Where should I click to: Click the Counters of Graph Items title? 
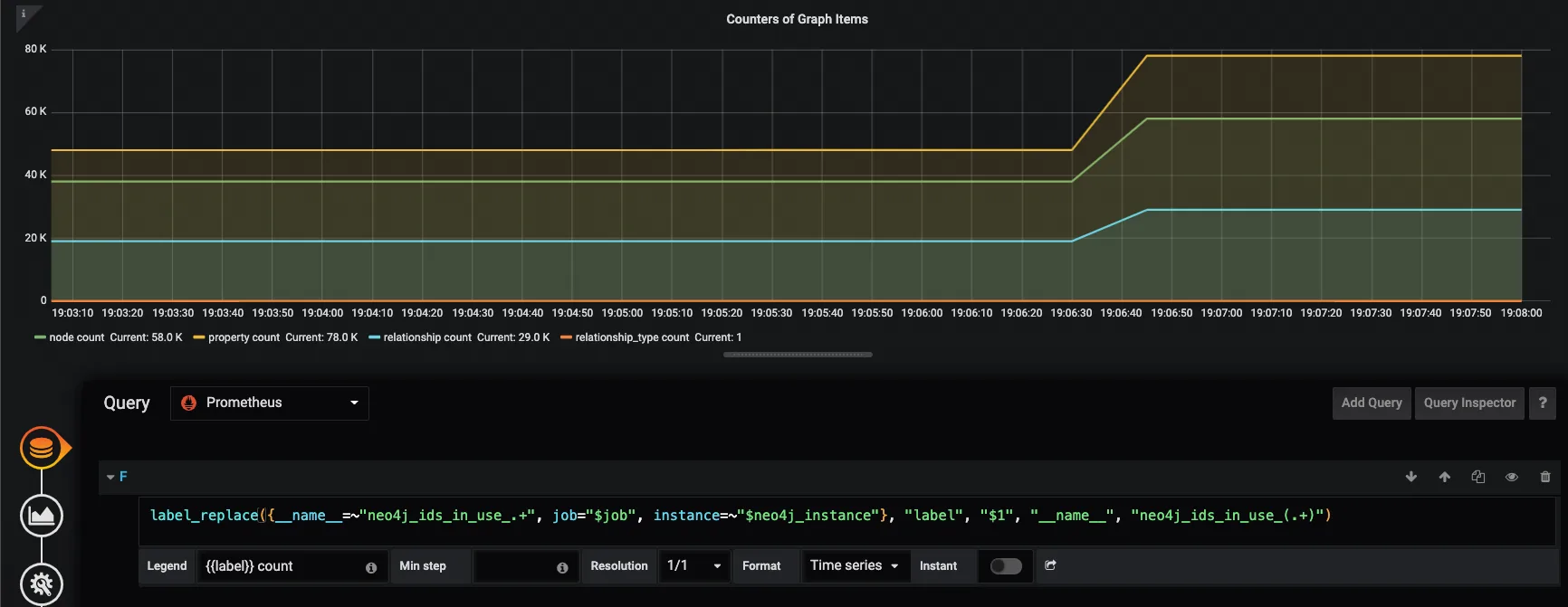coord(797,19)
